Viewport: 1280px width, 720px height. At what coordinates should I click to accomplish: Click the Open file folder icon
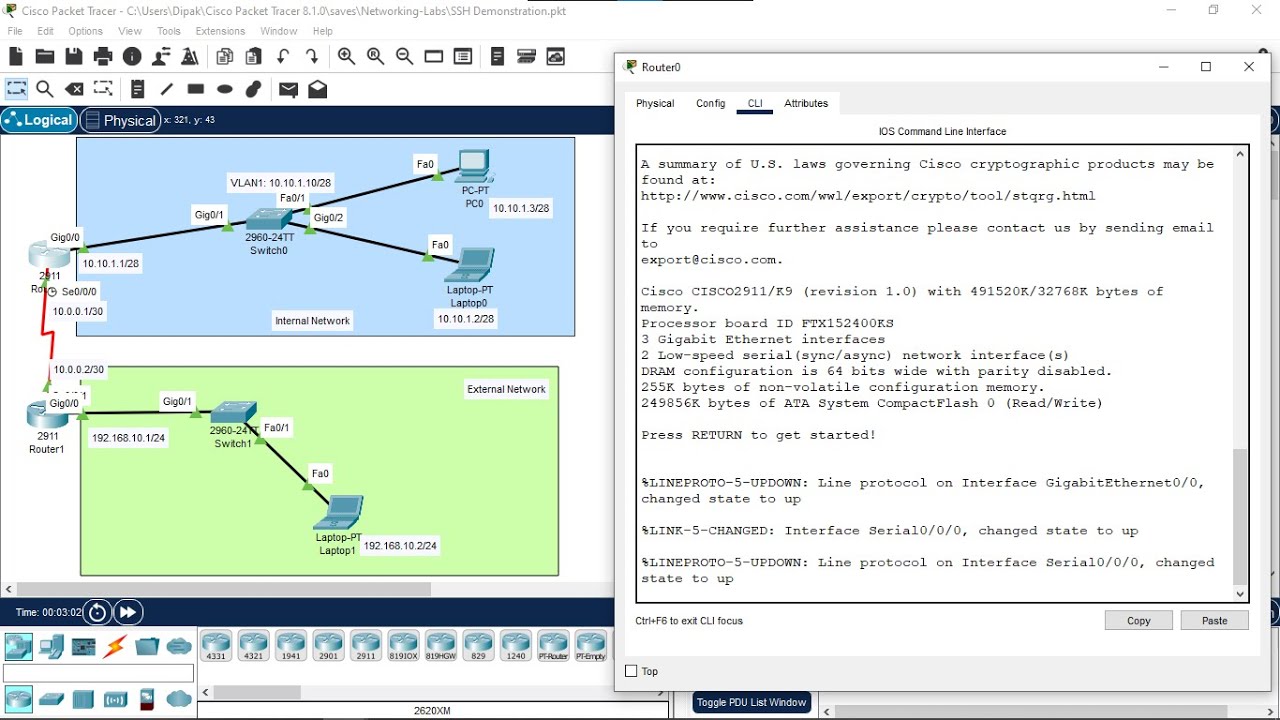45,57
